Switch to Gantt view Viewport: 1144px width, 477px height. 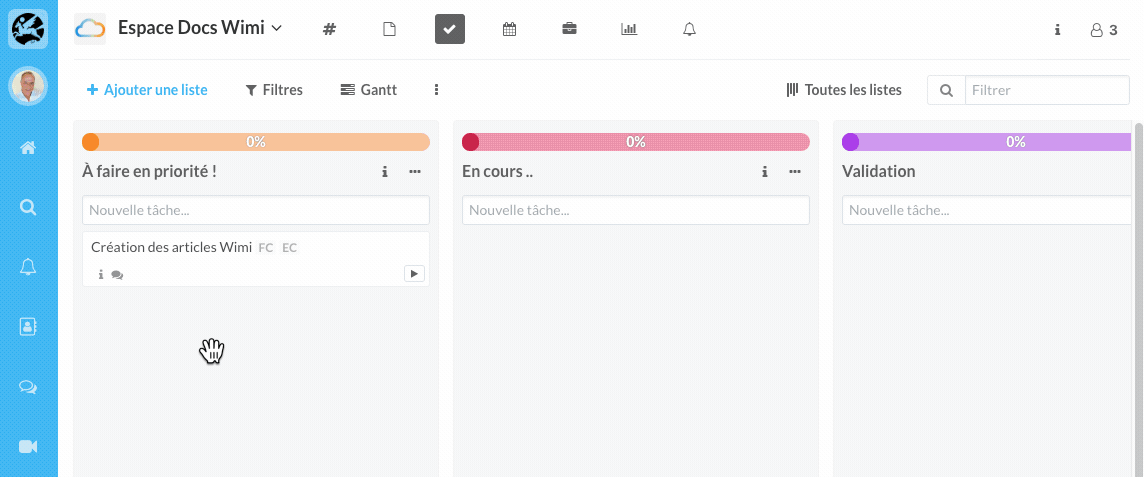[368, 90]
